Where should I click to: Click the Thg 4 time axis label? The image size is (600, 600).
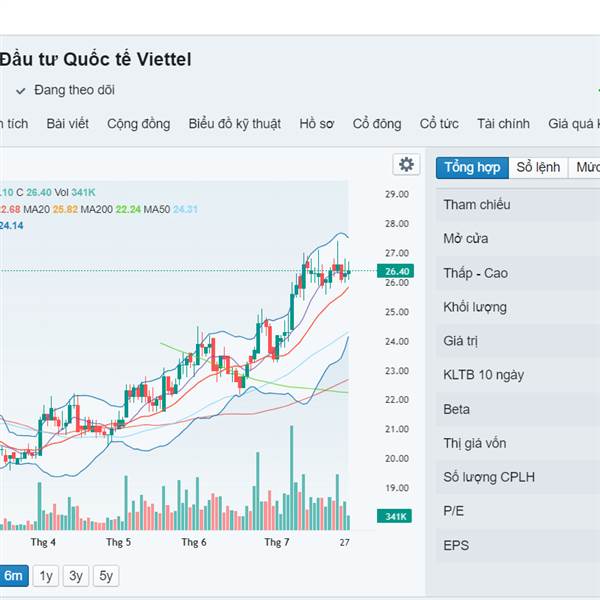pos(43,542)
